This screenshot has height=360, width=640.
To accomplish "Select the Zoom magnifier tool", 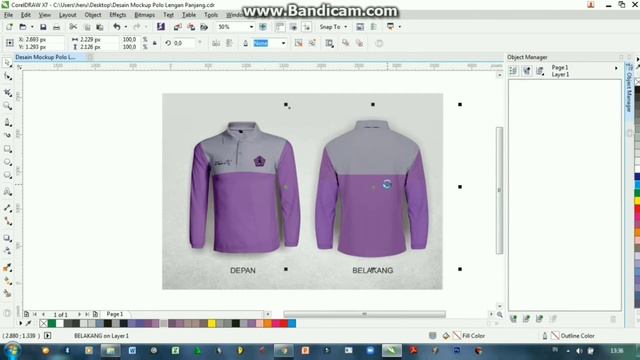I will pyautogui.click(x=7, y=107).
